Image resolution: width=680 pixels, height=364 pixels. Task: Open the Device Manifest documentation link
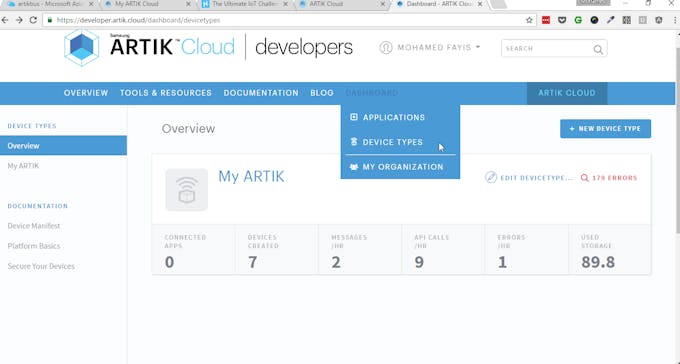34,226
